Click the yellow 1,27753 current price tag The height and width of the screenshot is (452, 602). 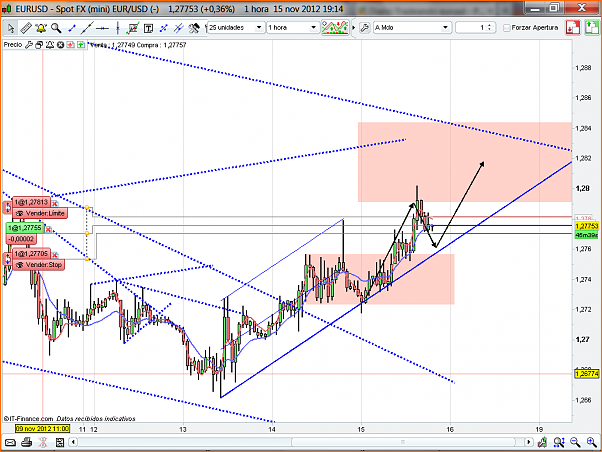click(x=587, y=226)
